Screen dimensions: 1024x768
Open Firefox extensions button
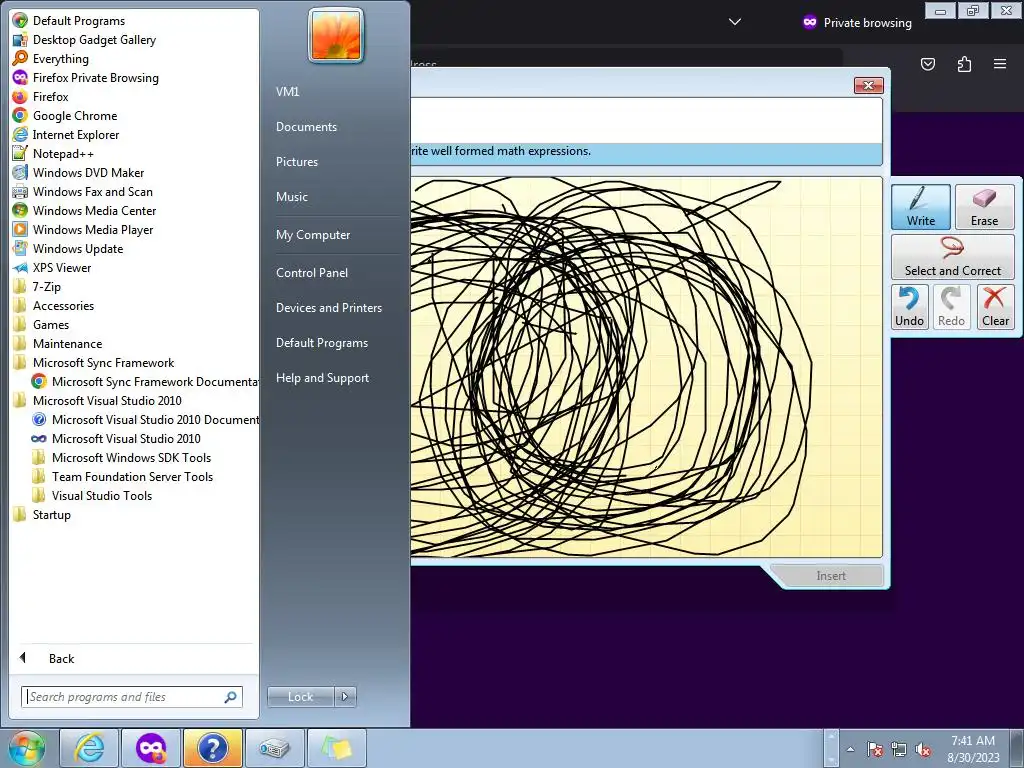(964, 64)
